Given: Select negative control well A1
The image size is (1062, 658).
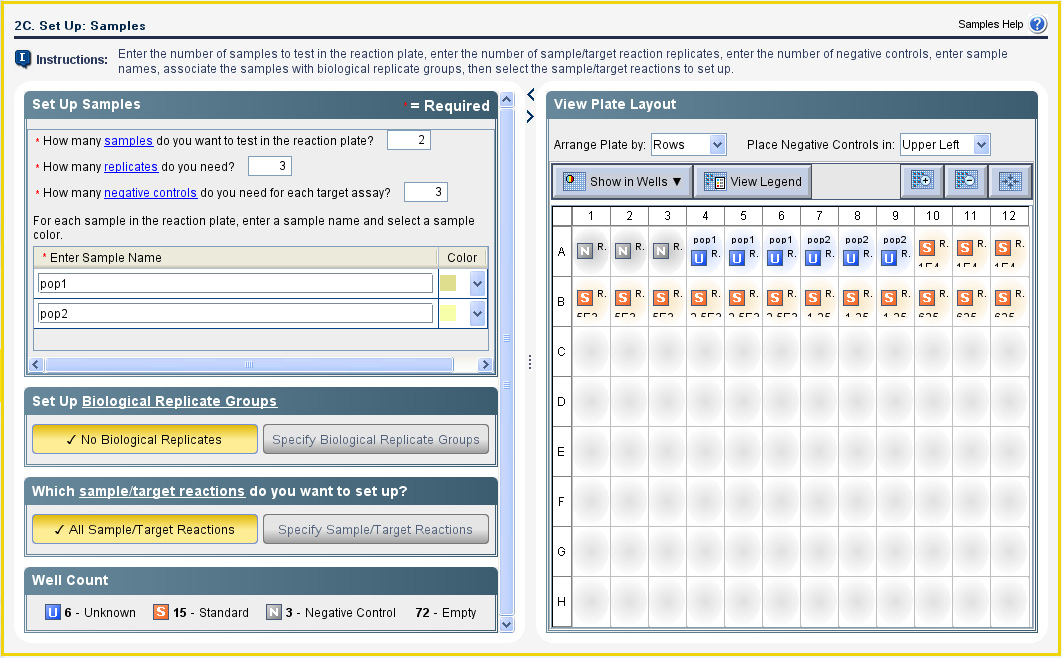Looking at the screenshot, I should click(x=592, y=251).
